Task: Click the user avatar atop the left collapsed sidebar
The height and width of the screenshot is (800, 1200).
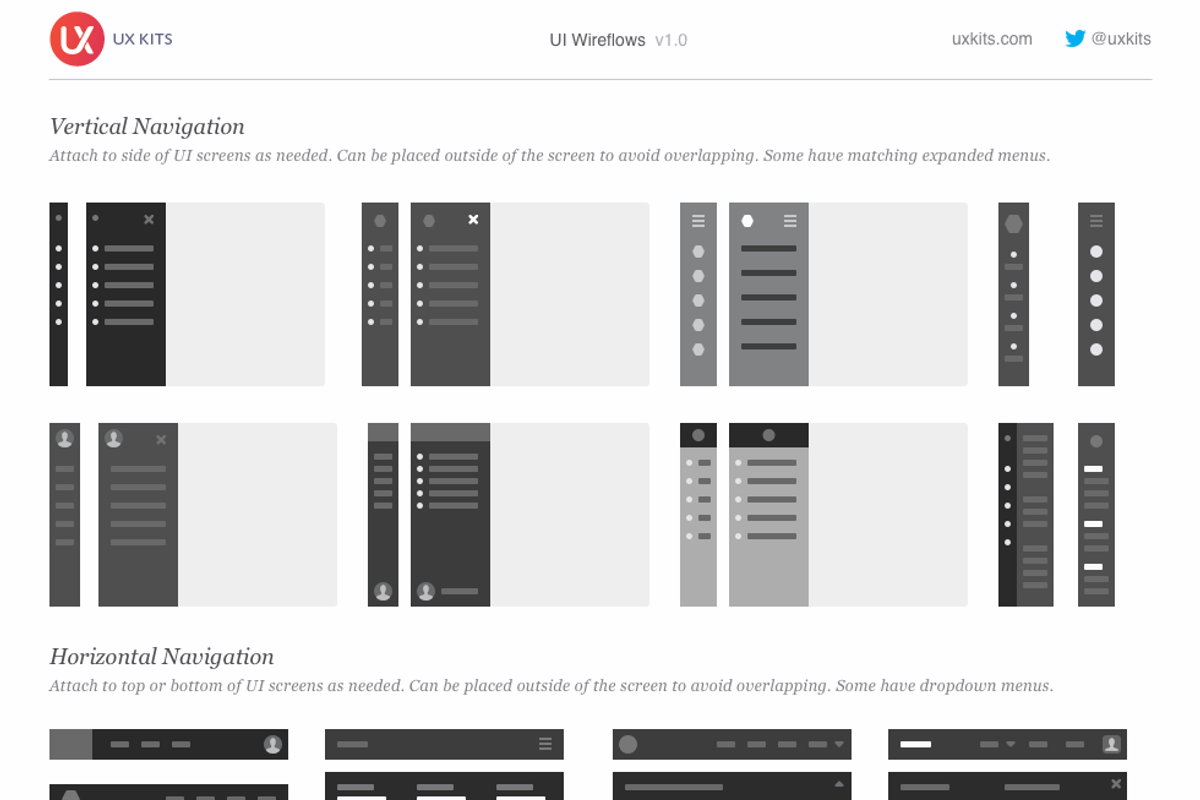Action: 64,439
